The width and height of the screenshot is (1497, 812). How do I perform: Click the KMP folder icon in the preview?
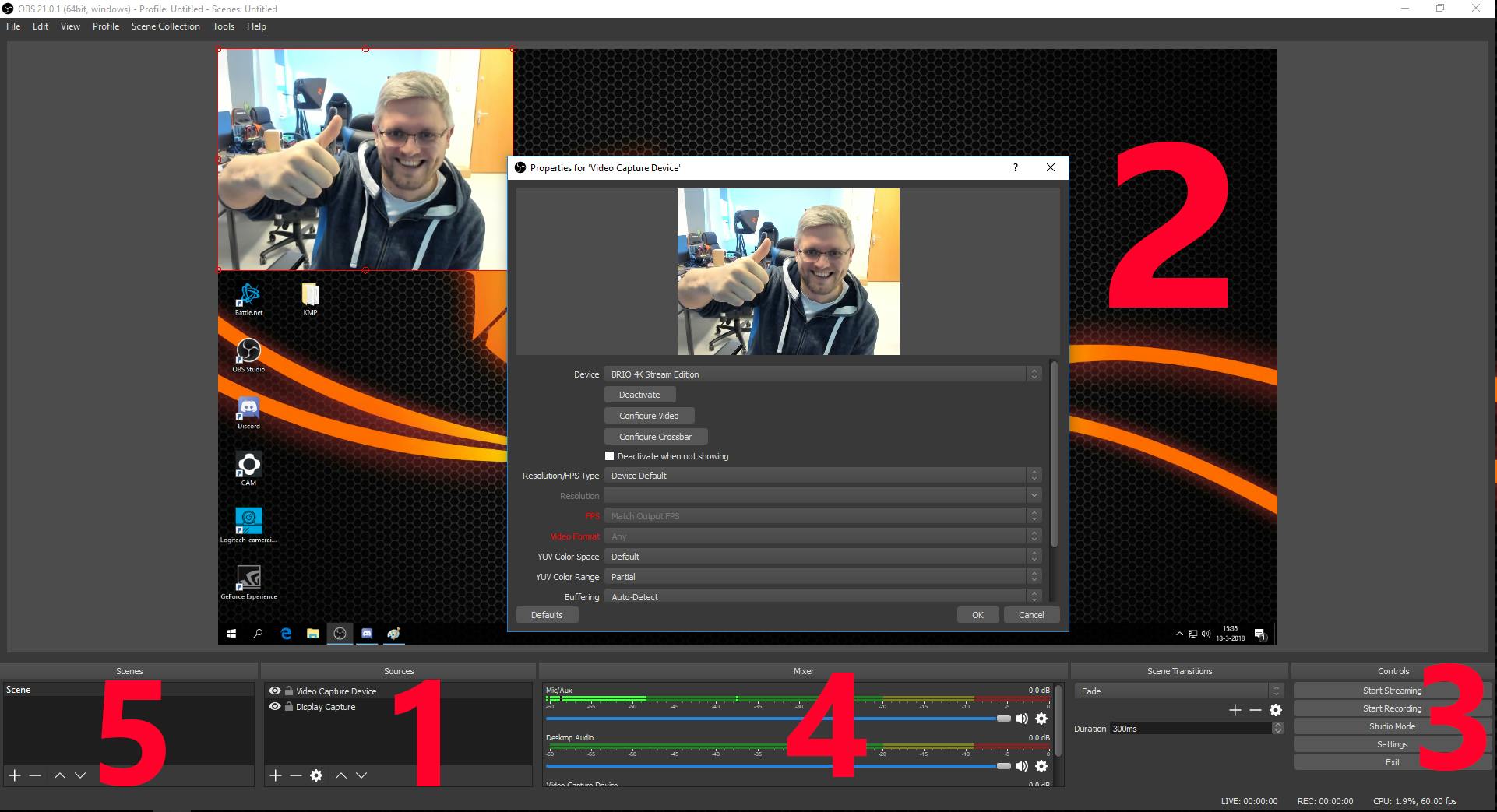(x=310, y=298)
